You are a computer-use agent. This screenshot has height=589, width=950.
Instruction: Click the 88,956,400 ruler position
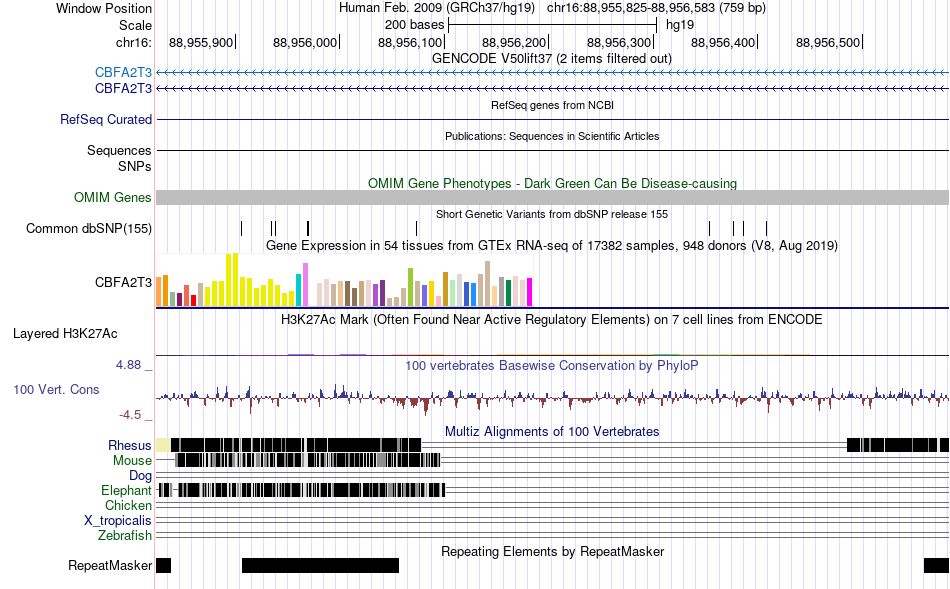(x=723, y=42)
